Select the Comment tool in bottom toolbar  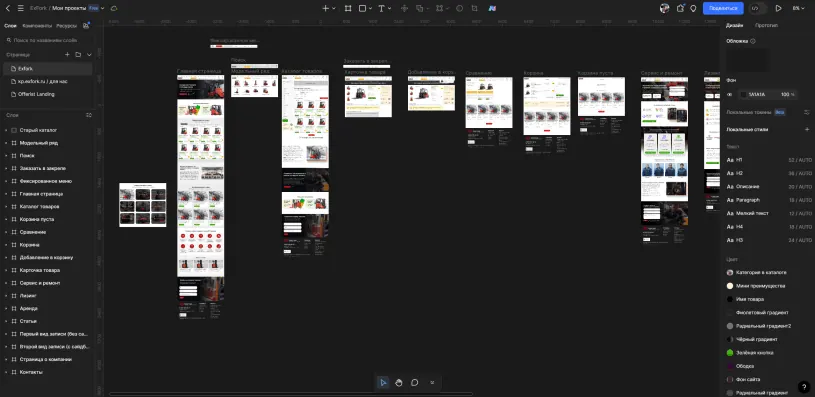(x=414, y=382)
